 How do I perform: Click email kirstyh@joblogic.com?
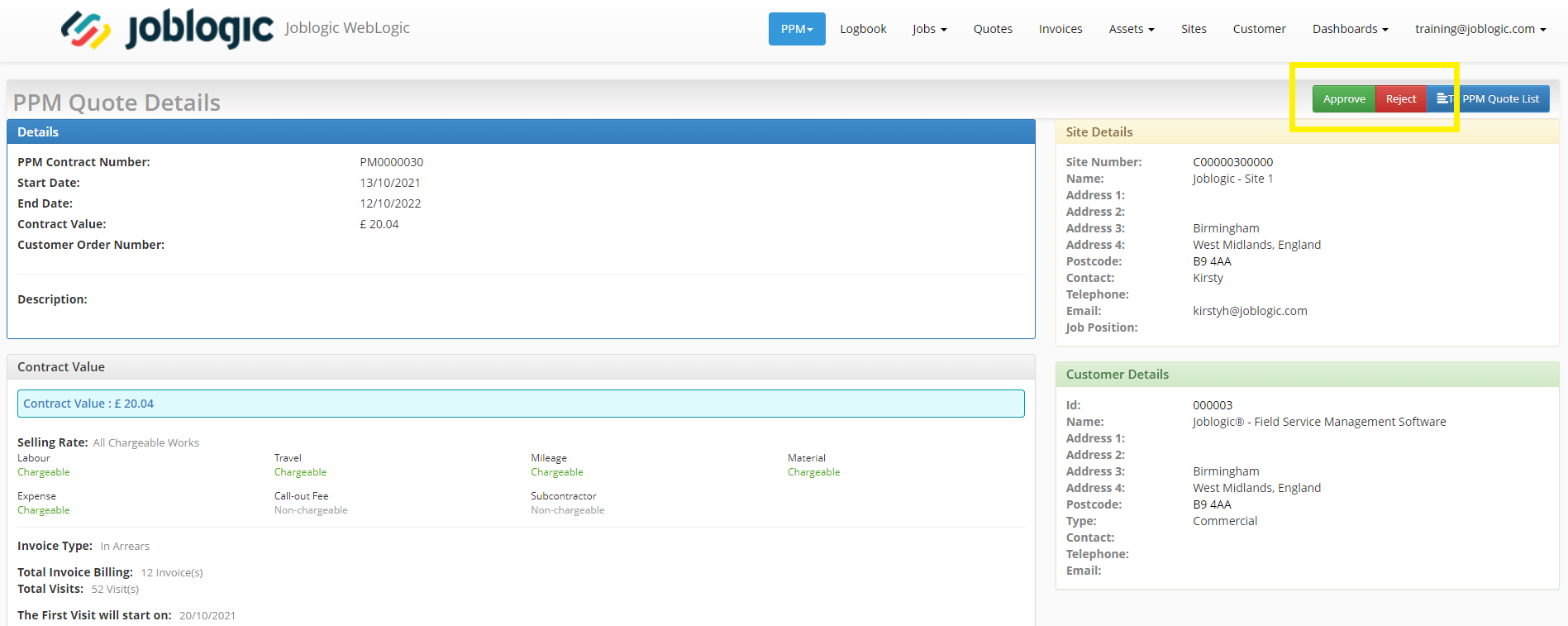coord(1250,311)
